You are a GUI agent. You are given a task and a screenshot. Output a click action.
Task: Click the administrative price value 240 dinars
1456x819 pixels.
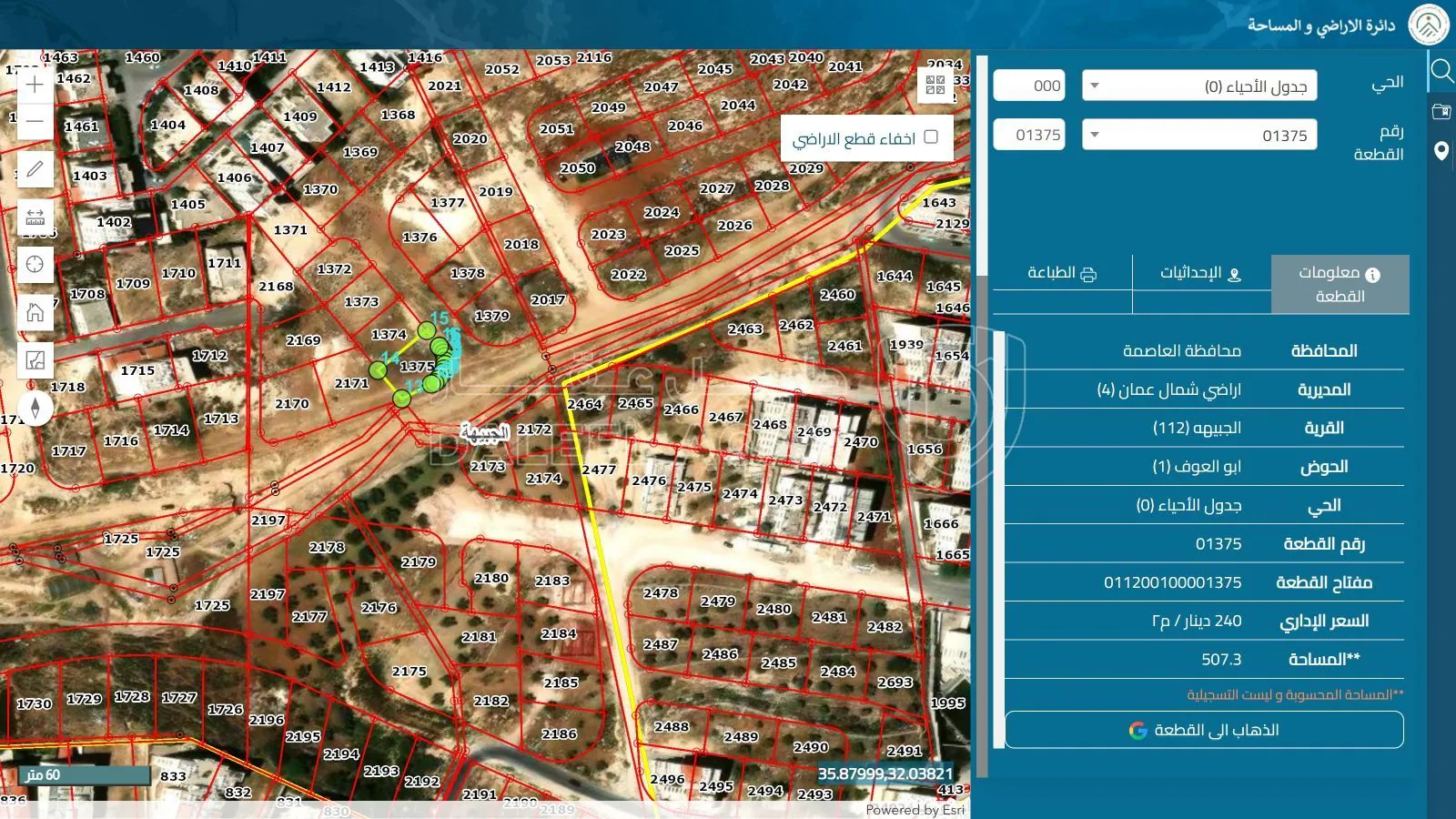pyautogui.click(x=1197, y=621)
